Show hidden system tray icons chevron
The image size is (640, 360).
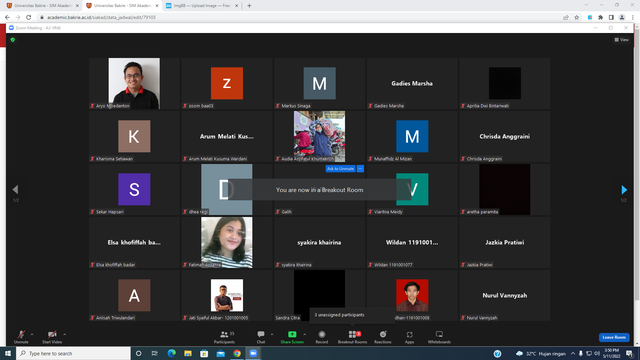pos(573,353)
